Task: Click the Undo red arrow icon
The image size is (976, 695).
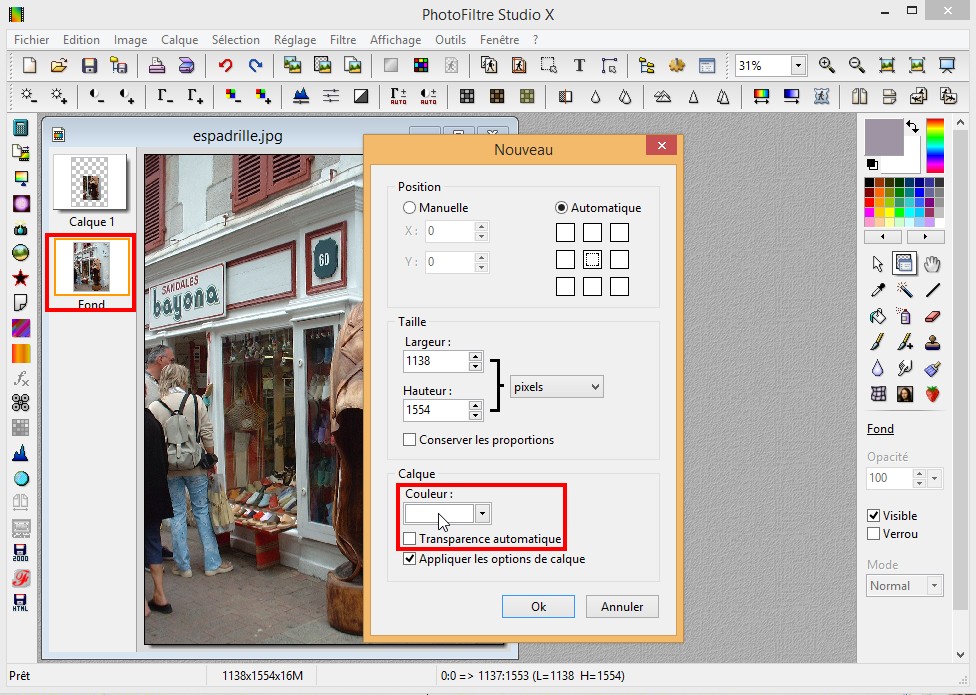Action: pyautogui.click(x=225, y=65)
